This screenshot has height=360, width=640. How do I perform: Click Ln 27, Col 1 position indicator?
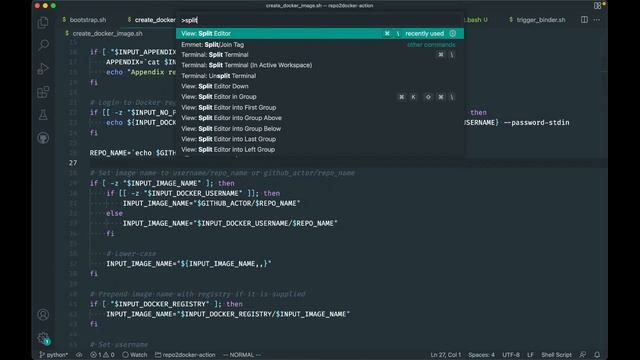point(445,355)
